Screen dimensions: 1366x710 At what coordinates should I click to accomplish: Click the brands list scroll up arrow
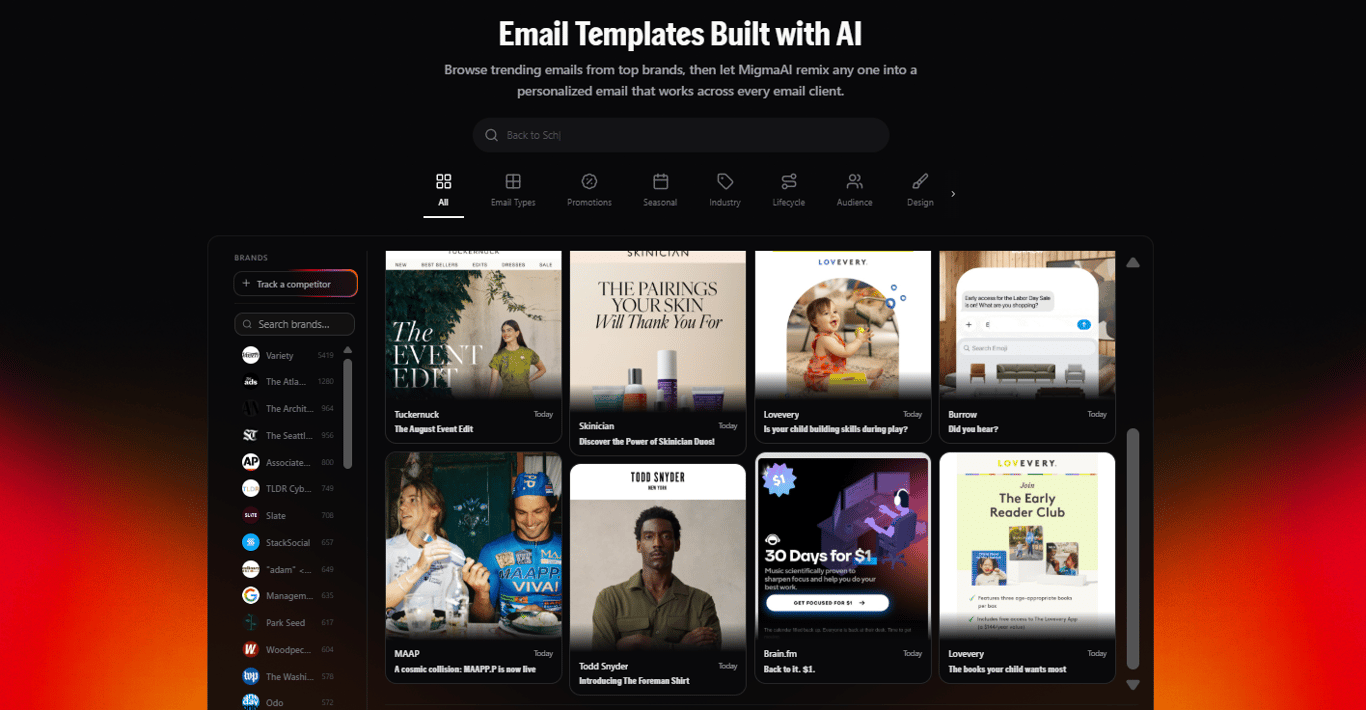tap(348, 350)
